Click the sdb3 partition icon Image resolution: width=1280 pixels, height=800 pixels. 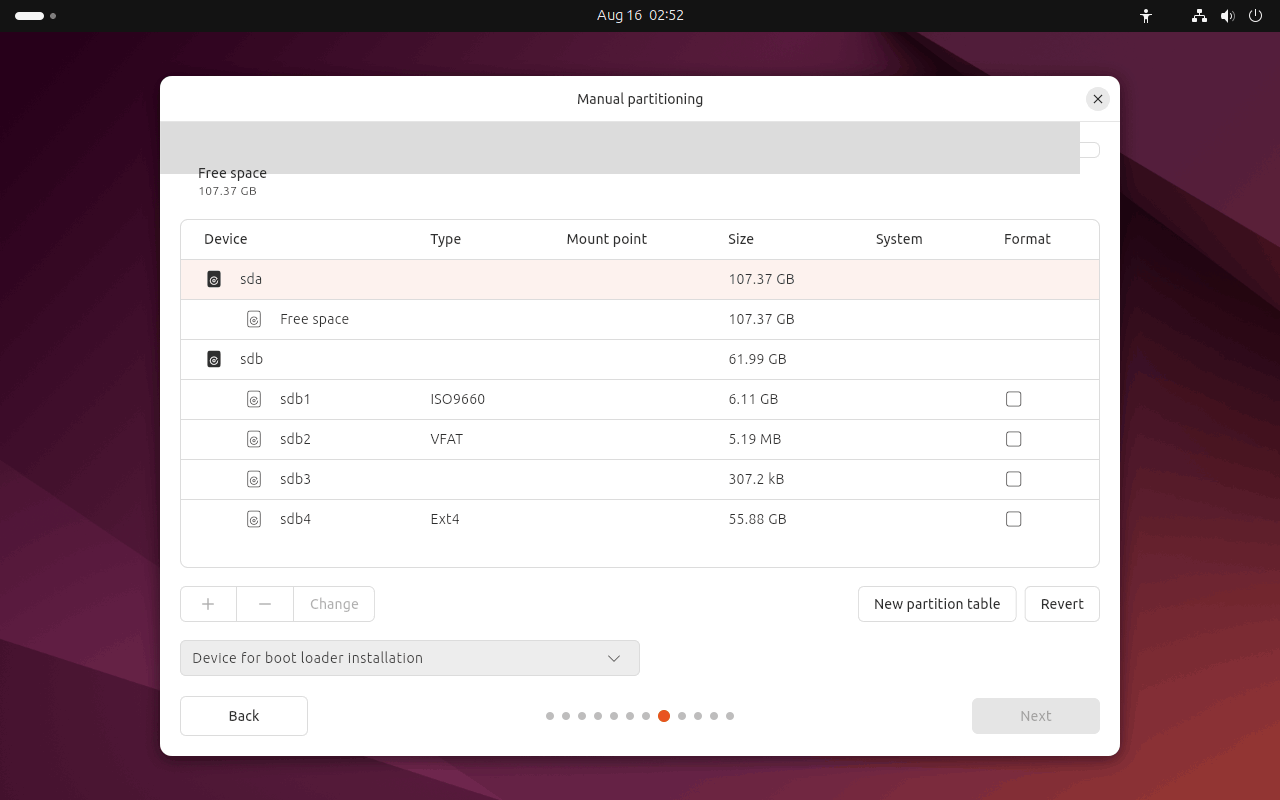tap(254, 479)
